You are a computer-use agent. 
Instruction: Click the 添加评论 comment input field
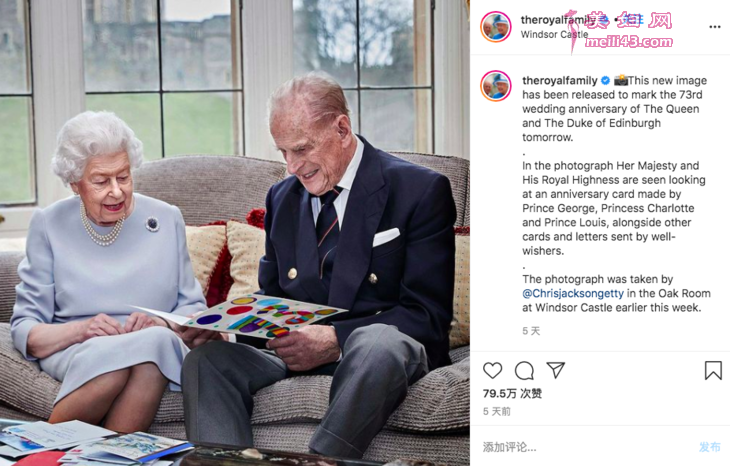[x=587, y=447]
